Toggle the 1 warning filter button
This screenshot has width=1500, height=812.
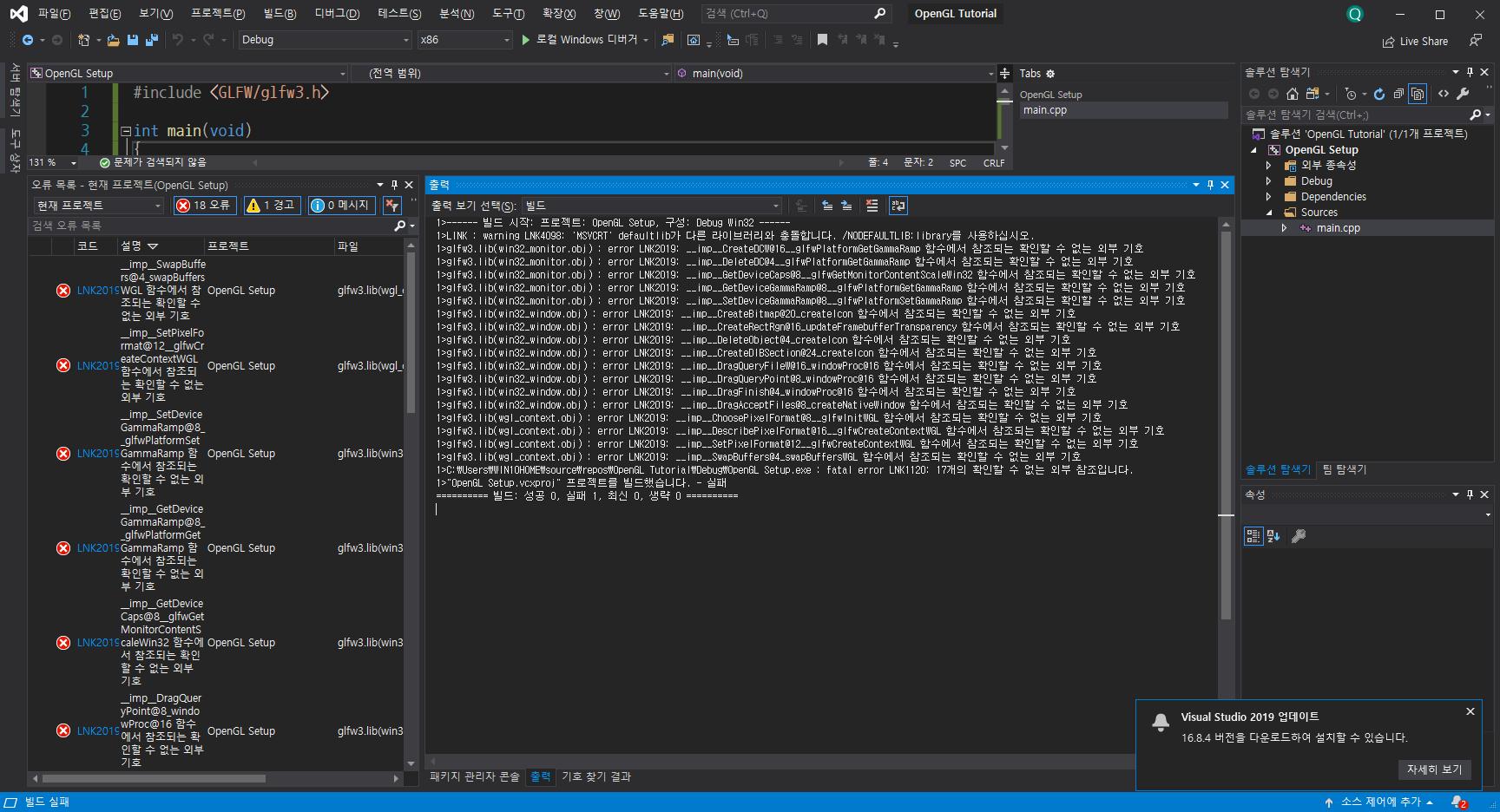click(273, 206)
